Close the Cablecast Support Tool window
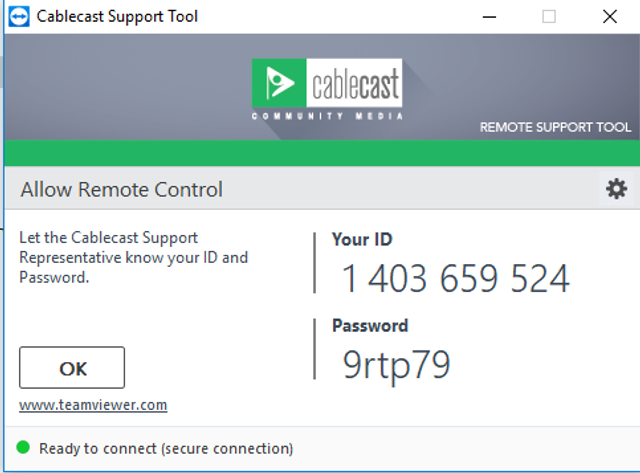 pyautogui.click(x=610, y=17)
